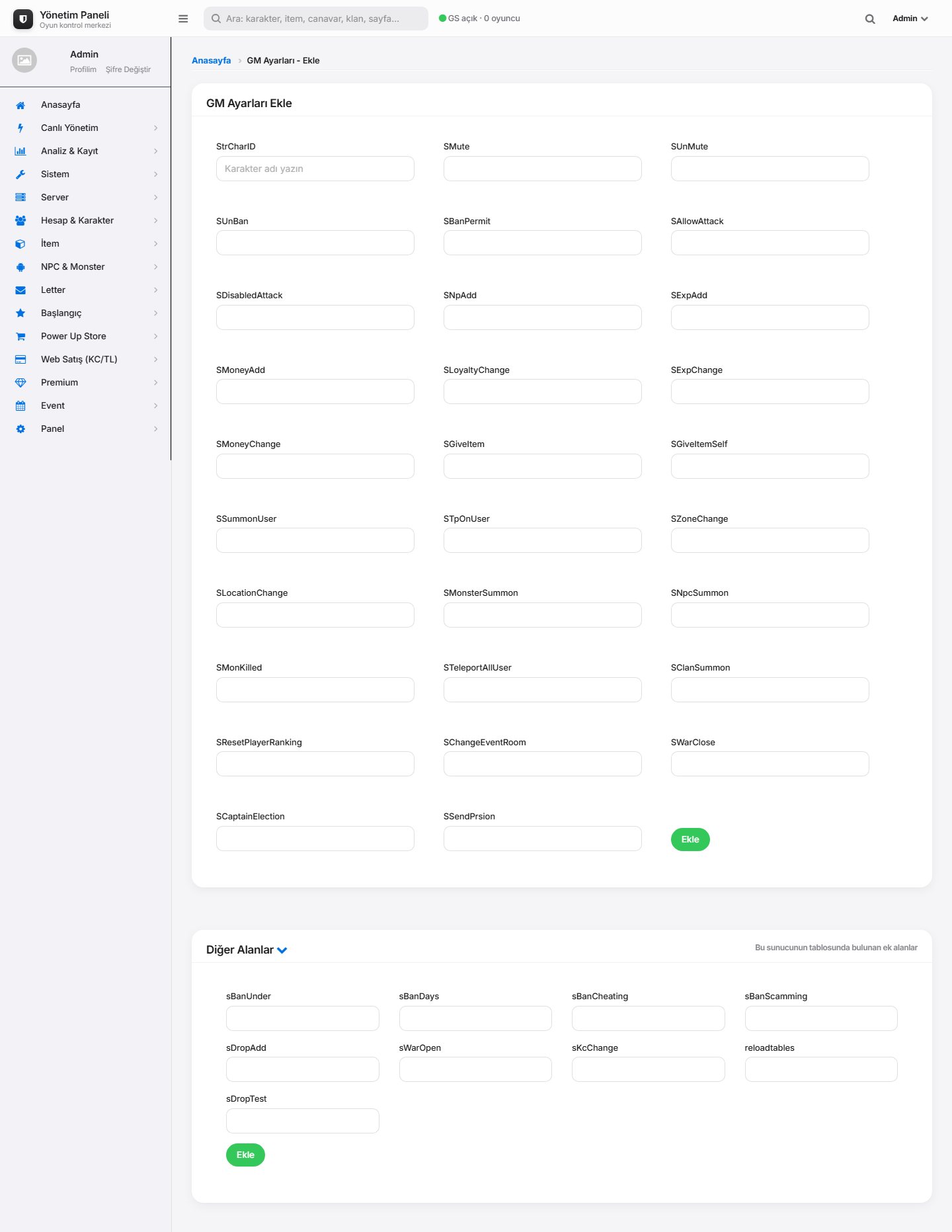The height and width of the screenshot is (1232, 952).
Task: Click Ekle button under Diğer Alanlar
Action: [x=245, y=1155]
